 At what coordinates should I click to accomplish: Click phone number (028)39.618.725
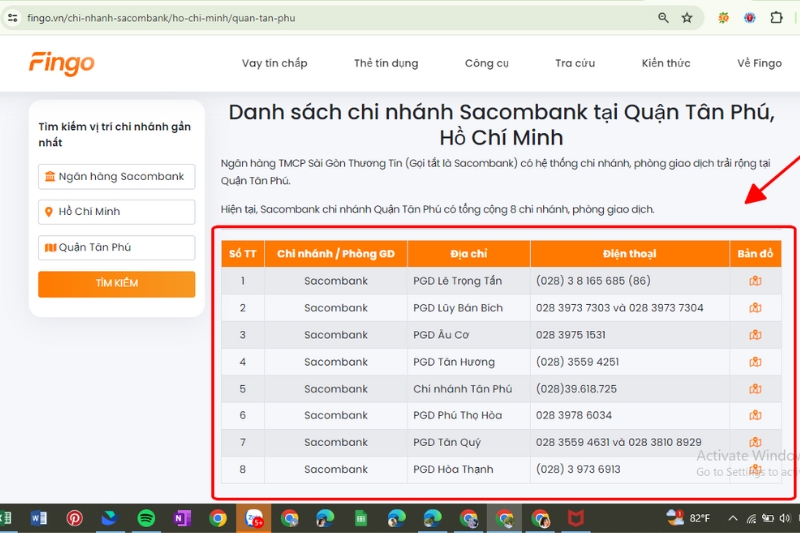click(577, 389)
